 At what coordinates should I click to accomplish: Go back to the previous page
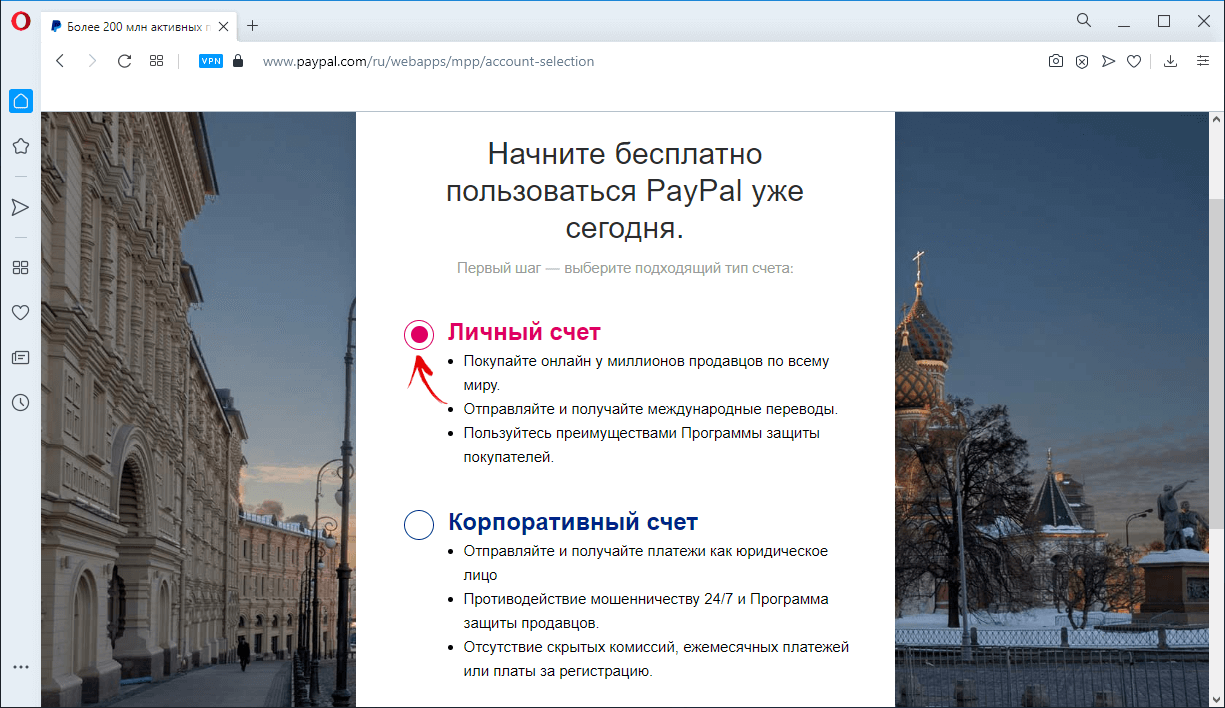(60, 61)
